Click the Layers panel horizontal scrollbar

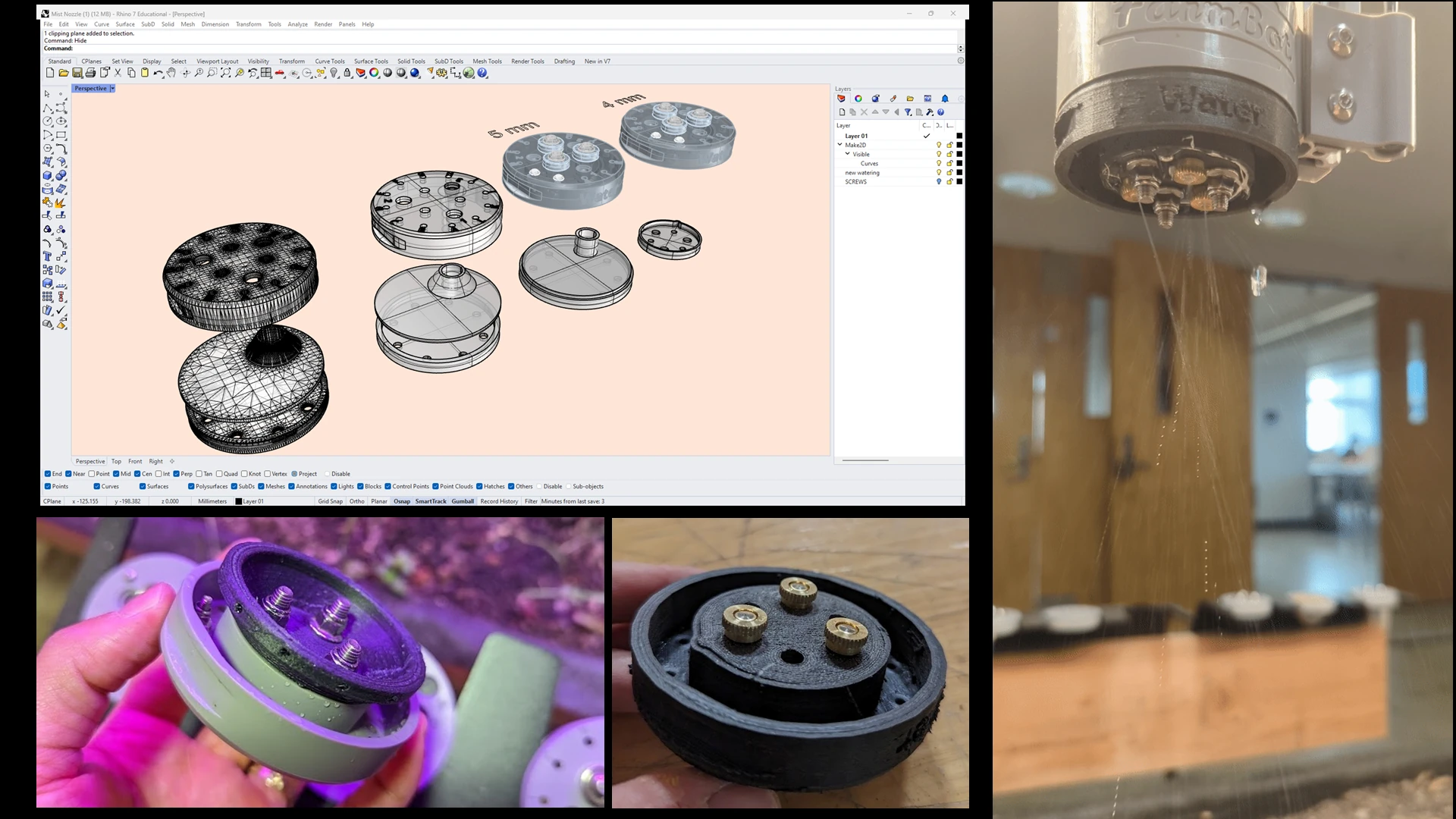(865, 460)
